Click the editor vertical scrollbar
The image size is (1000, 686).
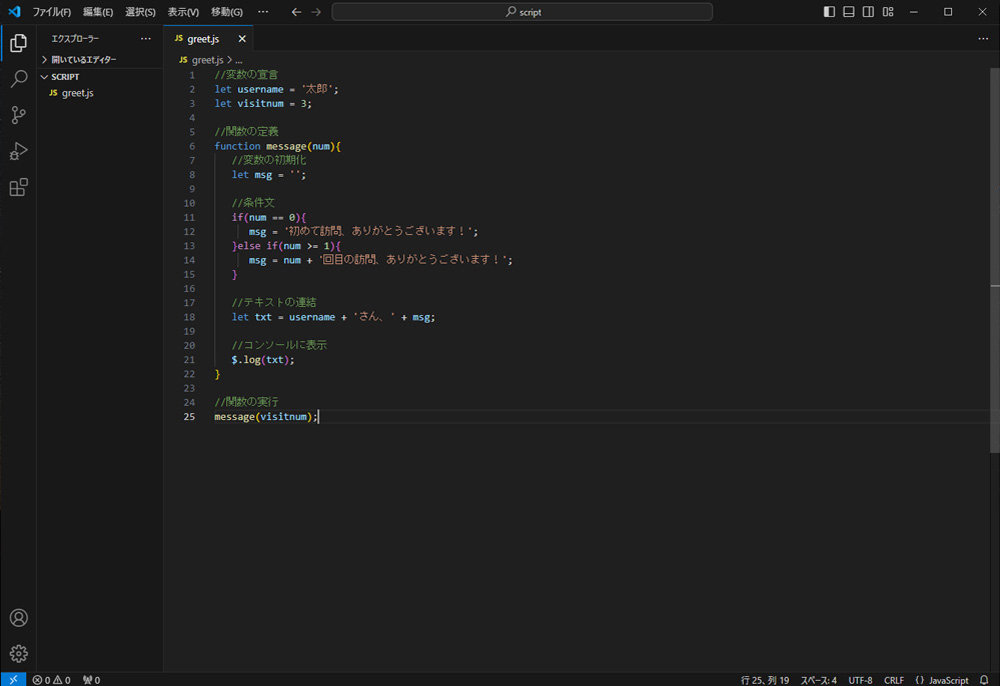click(x=994, y=250)
